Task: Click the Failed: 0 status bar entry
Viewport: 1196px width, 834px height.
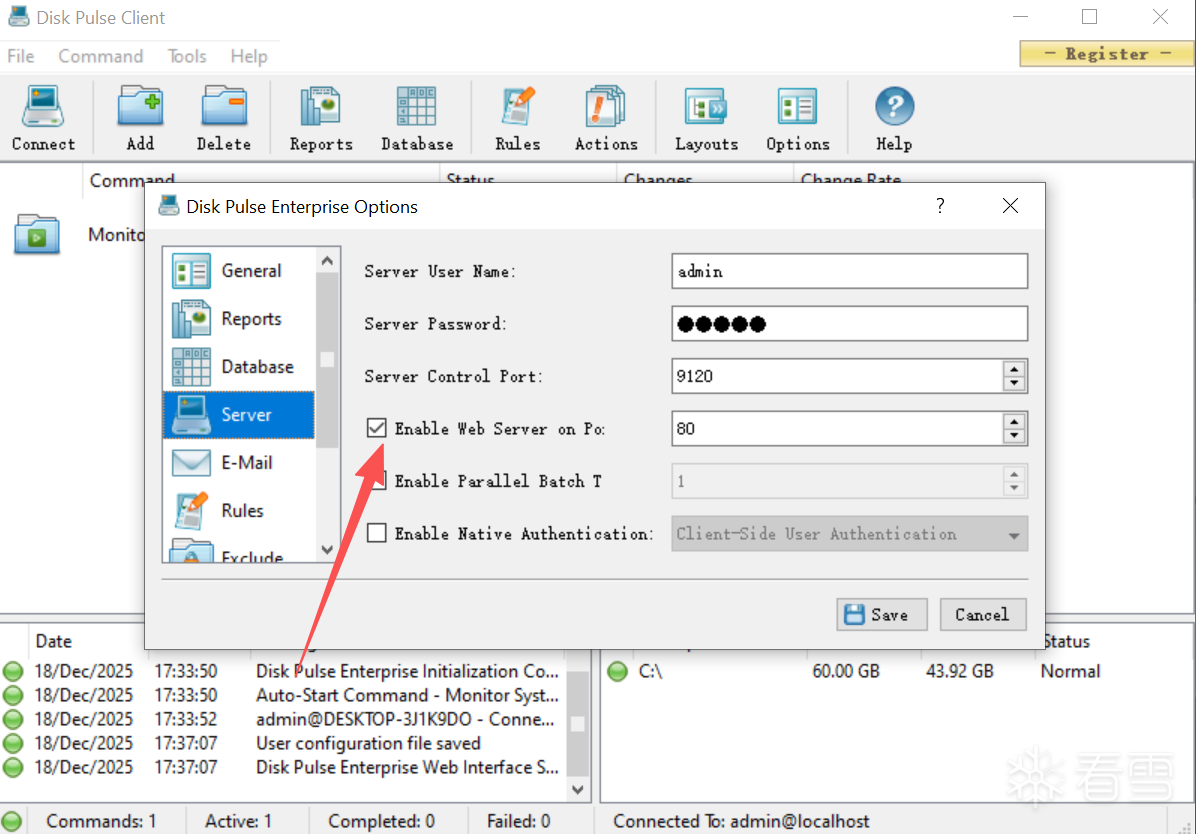Action: click(x=519, y=821)
